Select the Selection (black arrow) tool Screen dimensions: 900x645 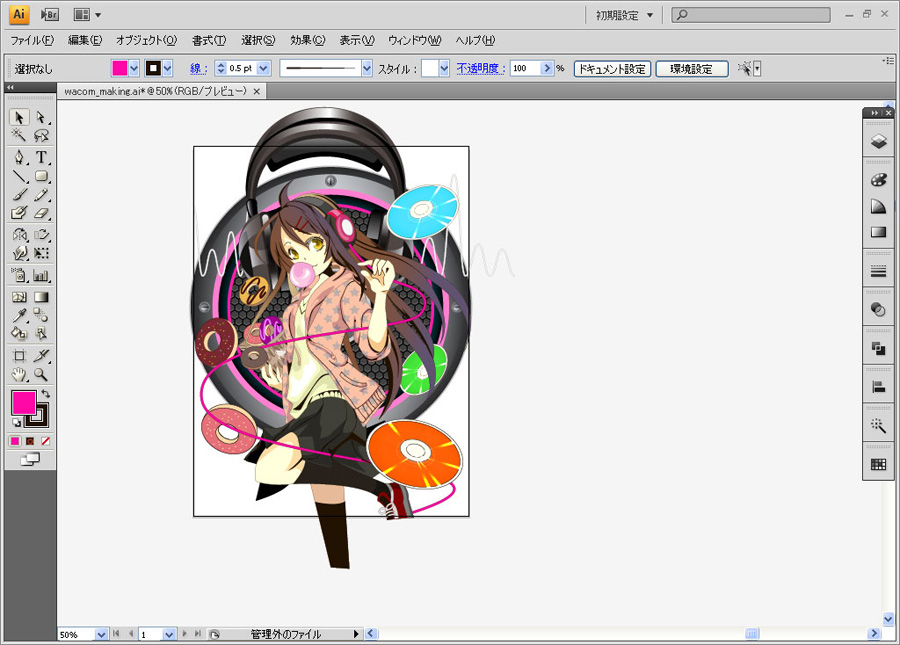19,118
